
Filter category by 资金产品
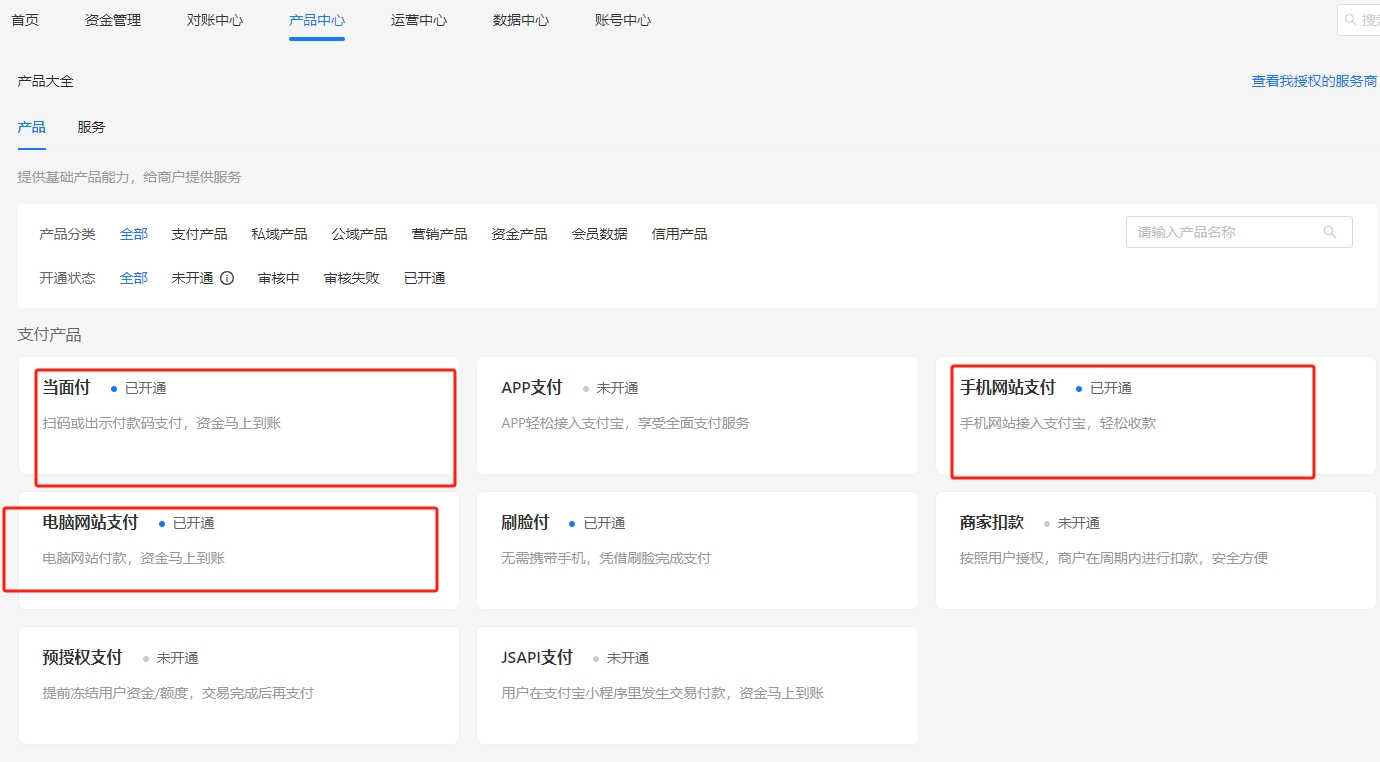tap(520, 234)
